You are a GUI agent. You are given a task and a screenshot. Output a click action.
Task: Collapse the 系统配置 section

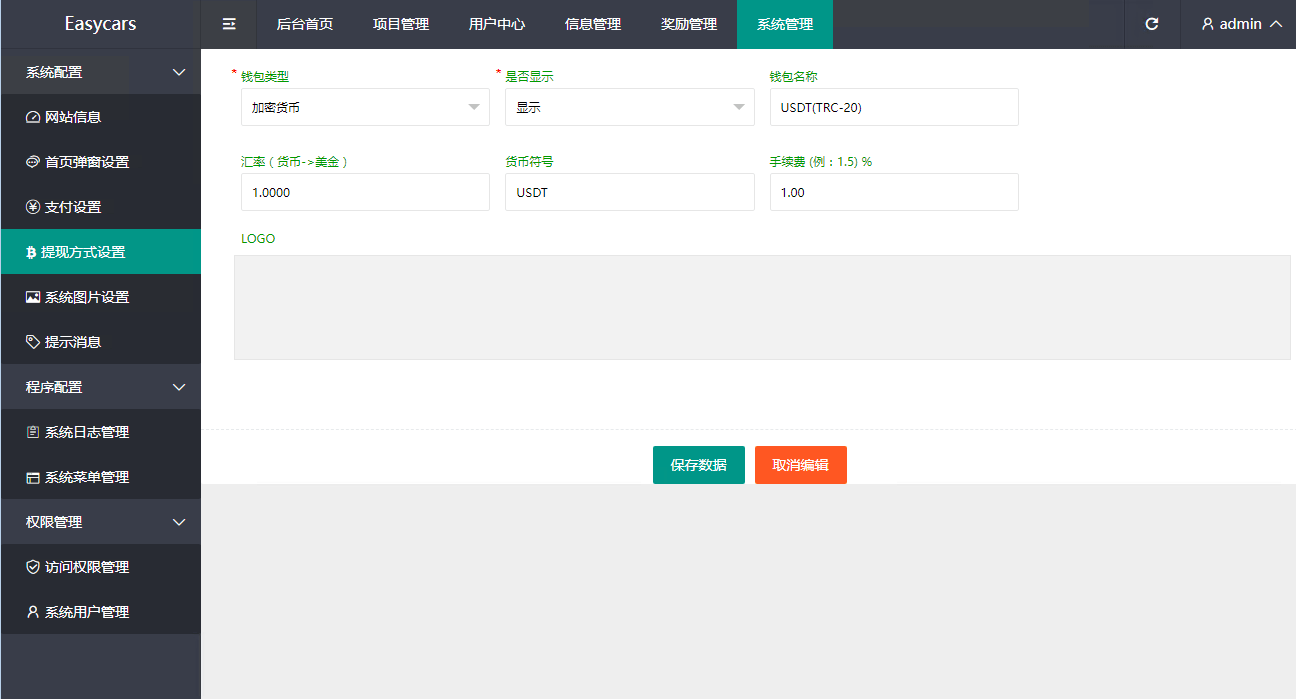(x=100, y=71)
